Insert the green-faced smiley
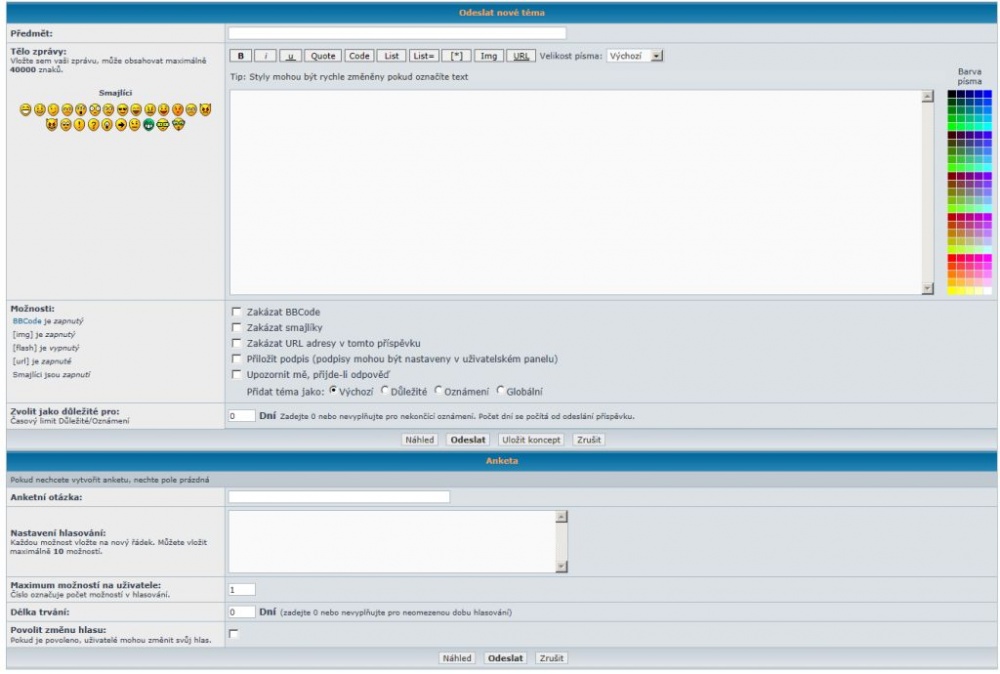The image size is (1000, 674). pos(149,124)
